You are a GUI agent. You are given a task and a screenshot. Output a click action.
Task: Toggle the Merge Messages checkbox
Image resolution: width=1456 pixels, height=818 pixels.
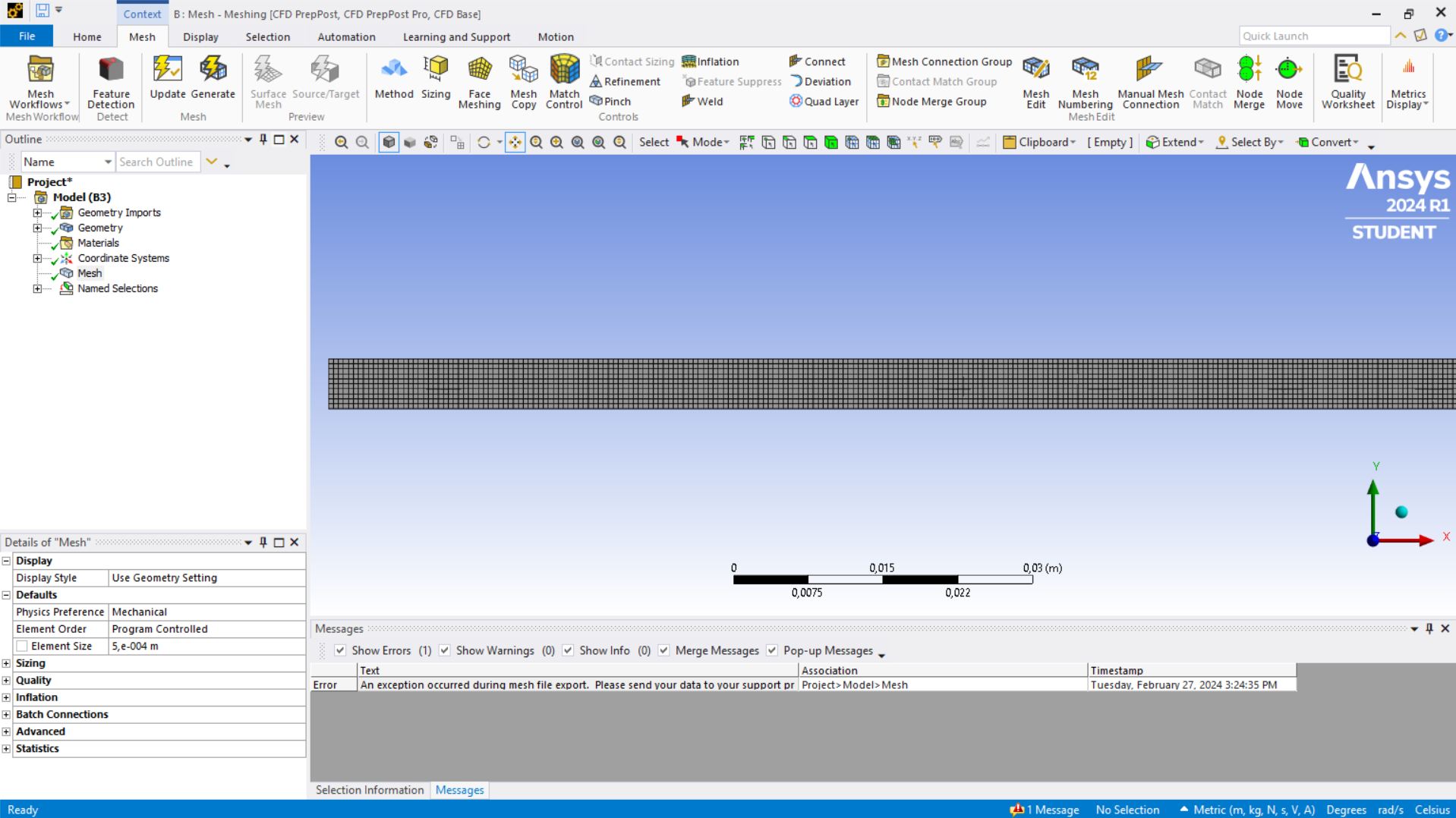coord(664,650)
